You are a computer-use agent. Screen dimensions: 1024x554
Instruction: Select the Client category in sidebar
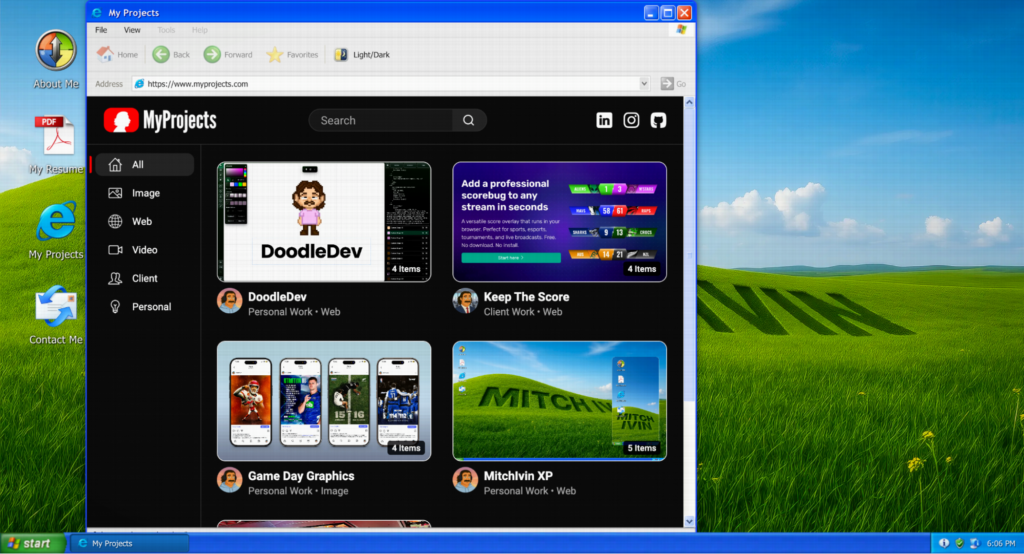144,278
